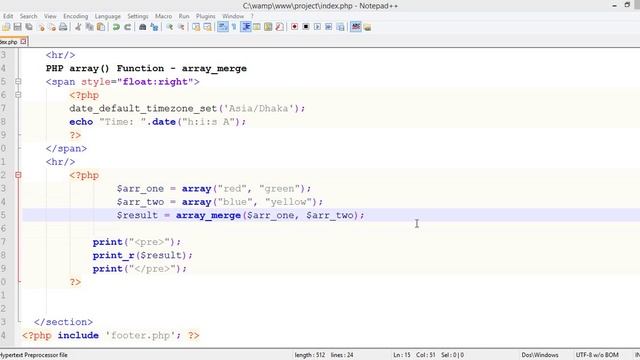
Task: Click the heading text 'PHP array() Function - array_merge'
Action: click(x=146, y=69)
